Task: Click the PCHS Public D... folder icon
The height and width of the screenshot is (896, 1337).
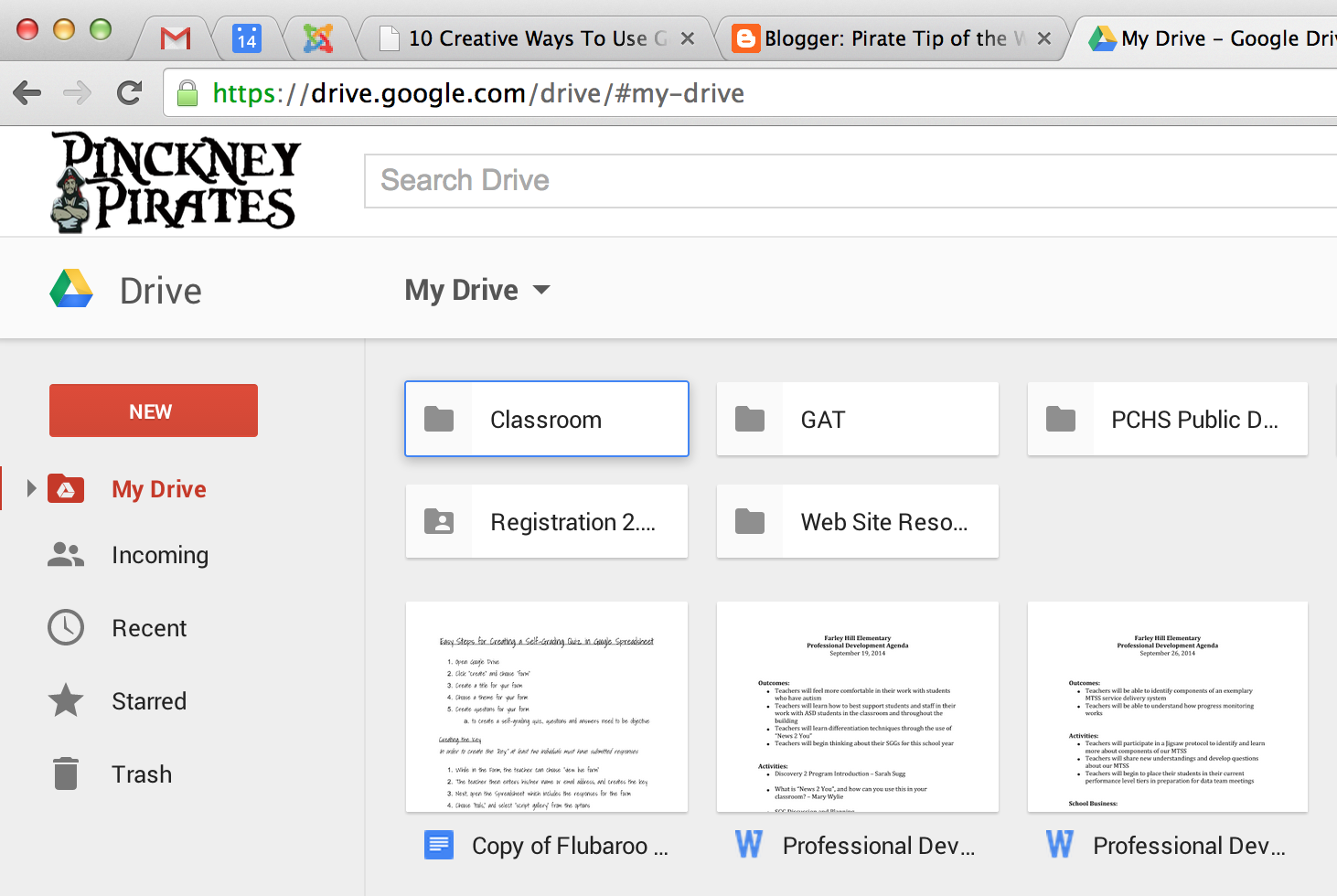Action: coord(1061,419)
